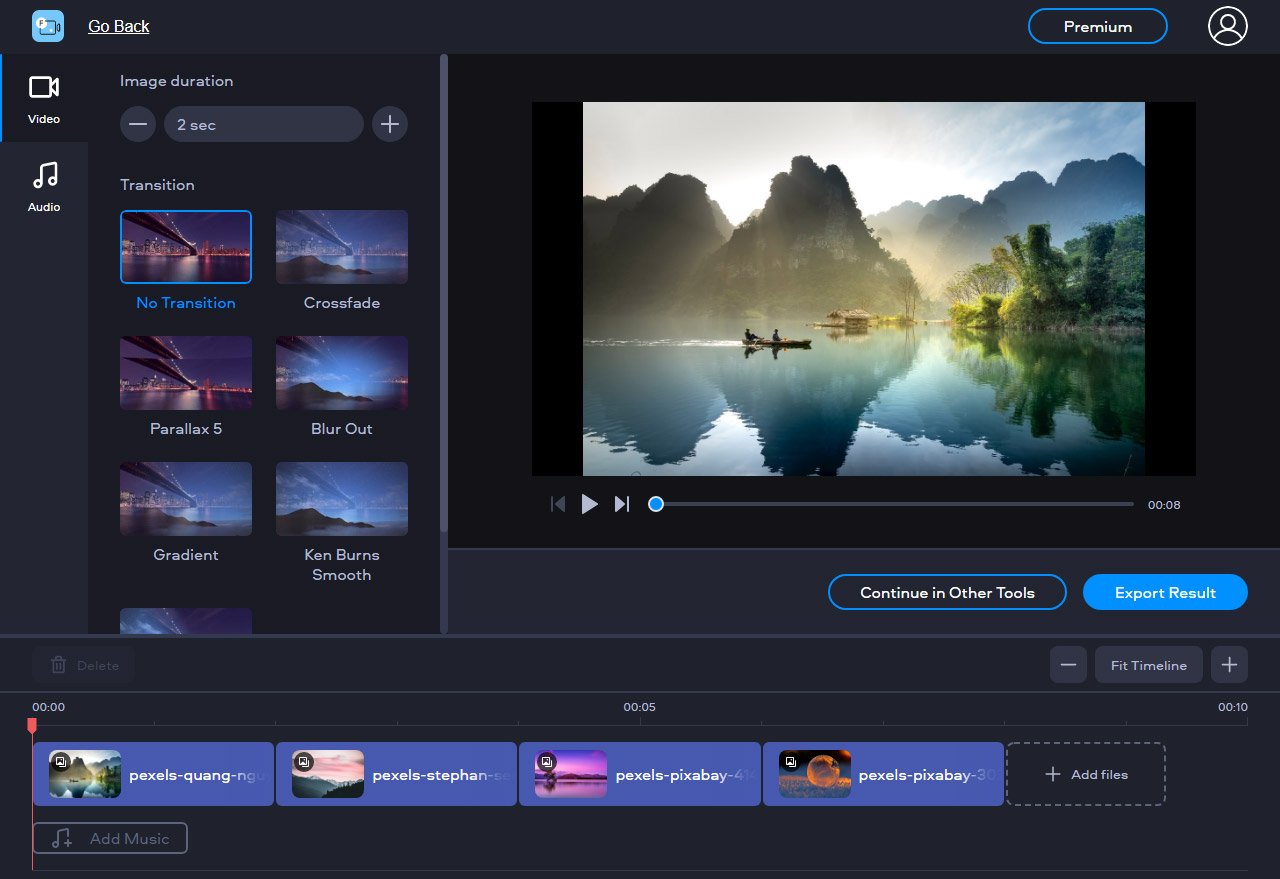Skip to the previous clip

tap(558, 504)
